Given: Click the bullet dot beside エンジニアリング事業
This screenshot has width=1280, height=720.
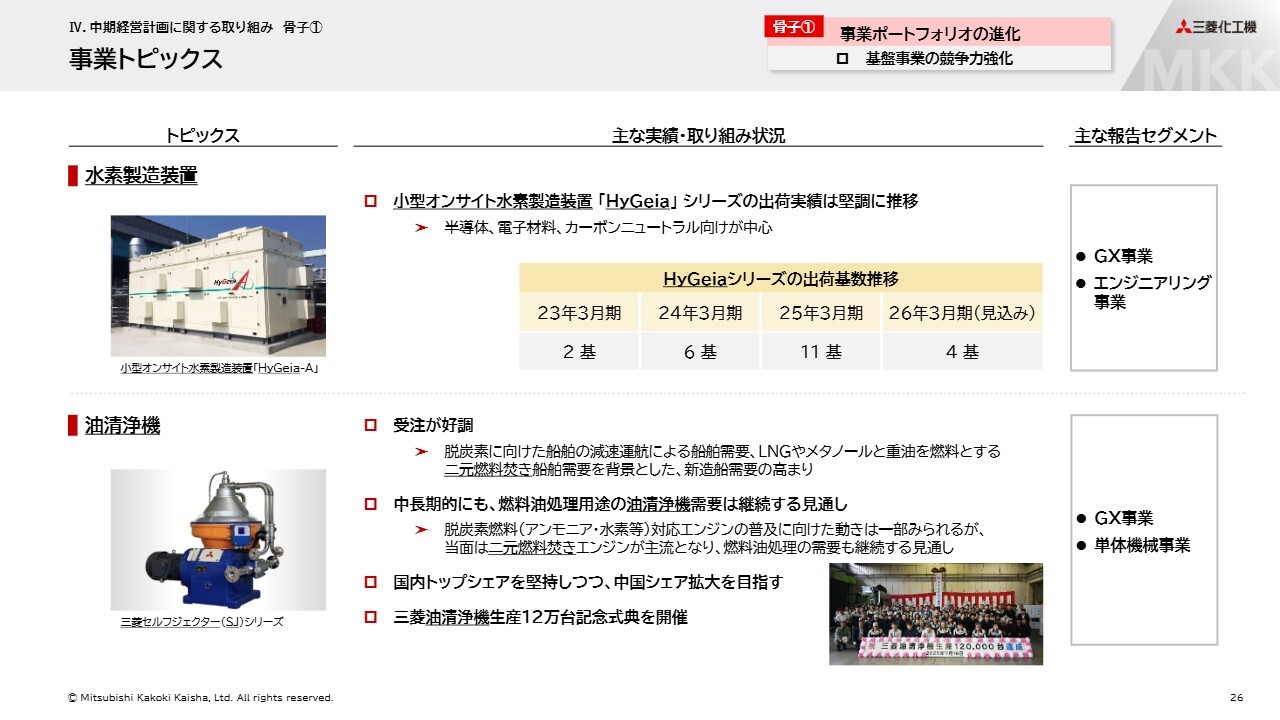Looking at the screenshot, I should pos(1080,283).
